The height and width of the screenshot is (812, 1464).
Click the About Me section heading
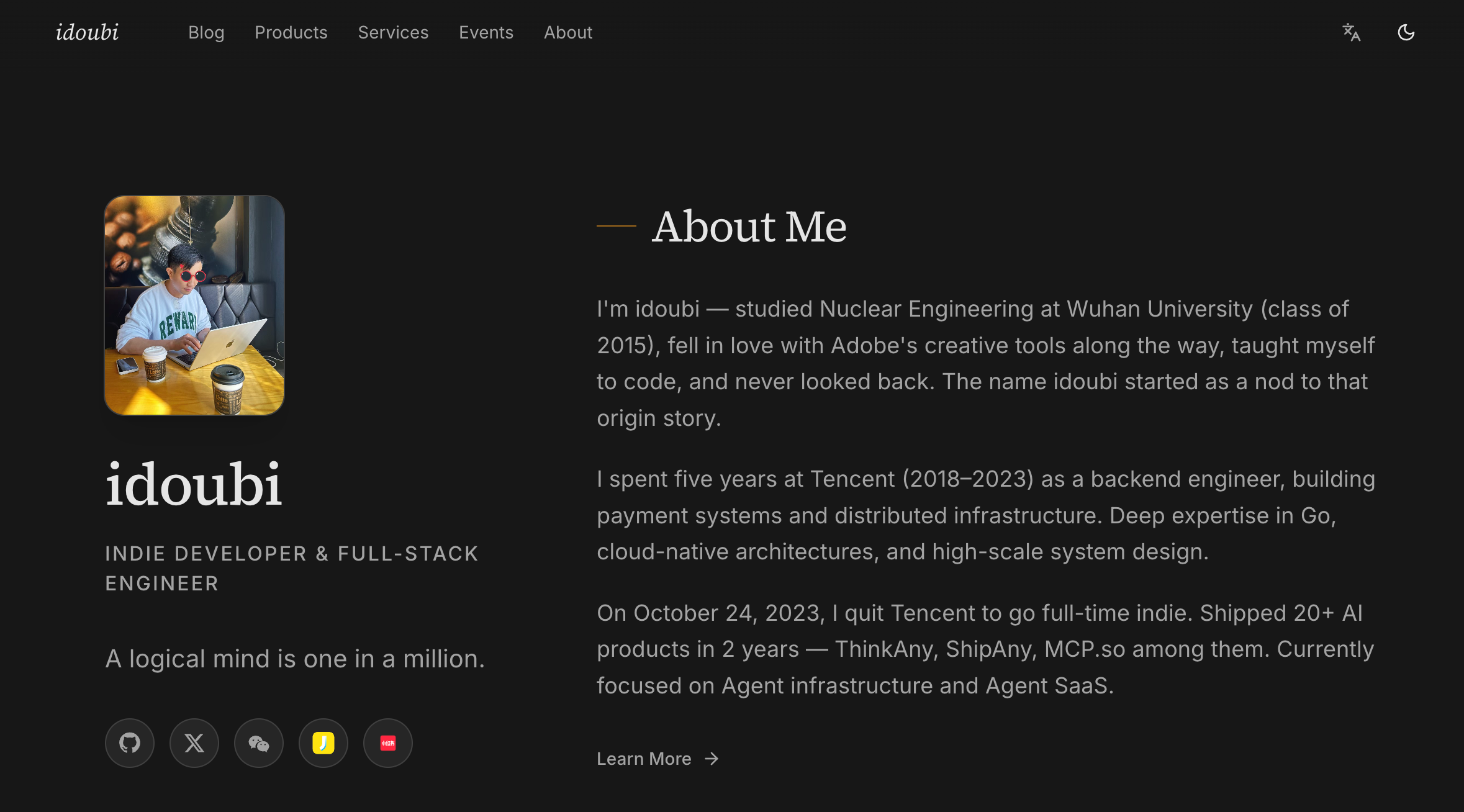[749, 226]
